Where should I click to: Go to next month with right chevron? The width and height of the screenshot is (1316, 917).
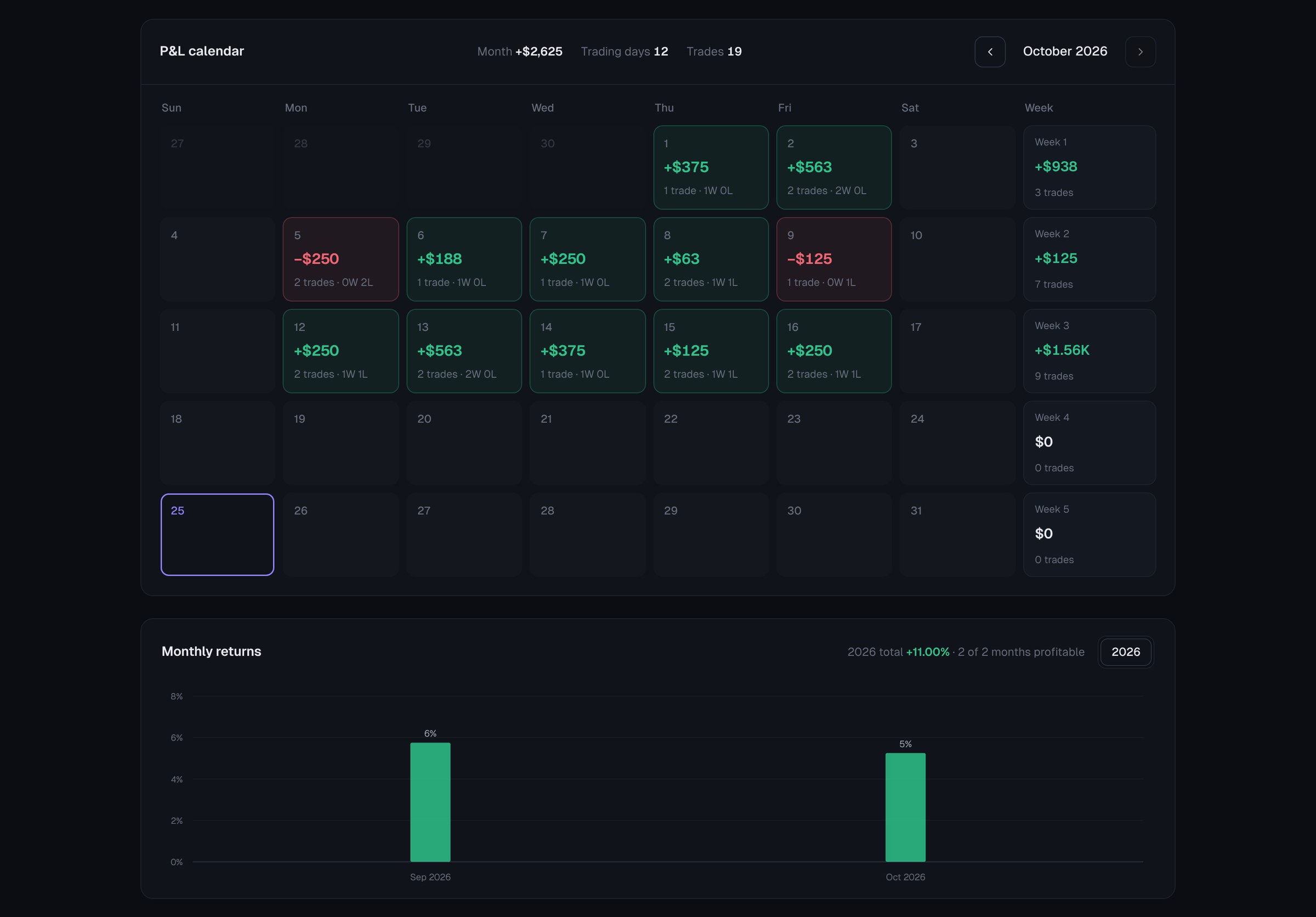coord(1140,52)
